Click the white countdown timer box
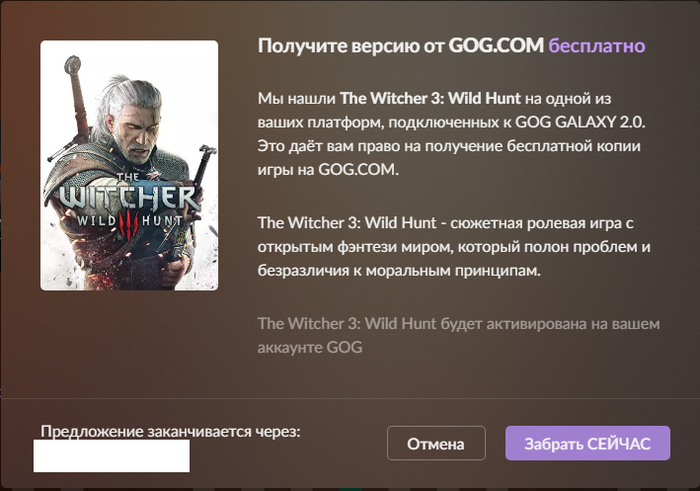700x491 pixels. pos(112,456)
